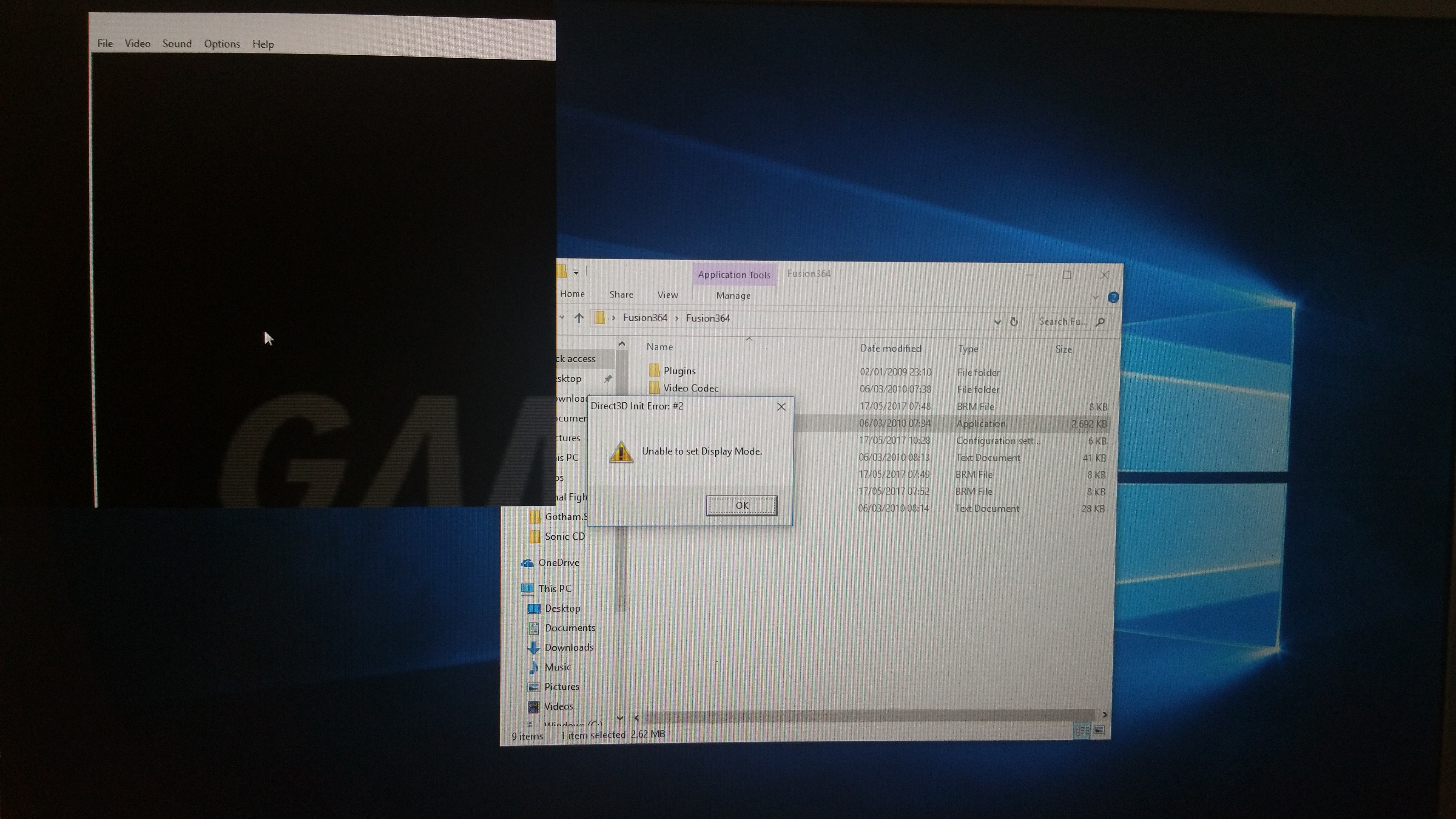Viewport: 1456px width, 819px height.
Task: Minimize the Fusion364 Explorer window
Action: [1030, 275]
